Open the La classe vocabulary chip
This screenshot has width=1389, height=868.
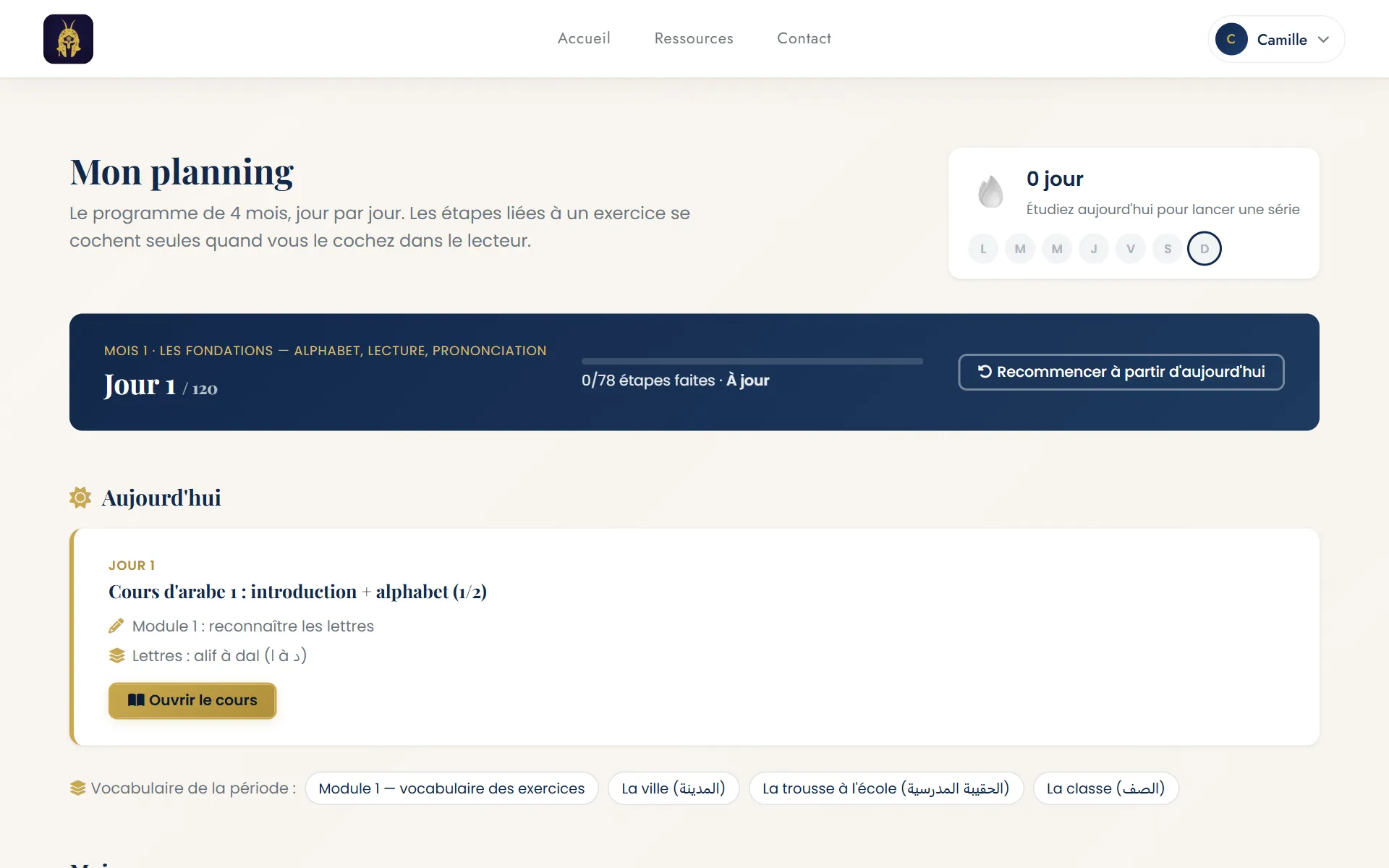(1106, 788)
